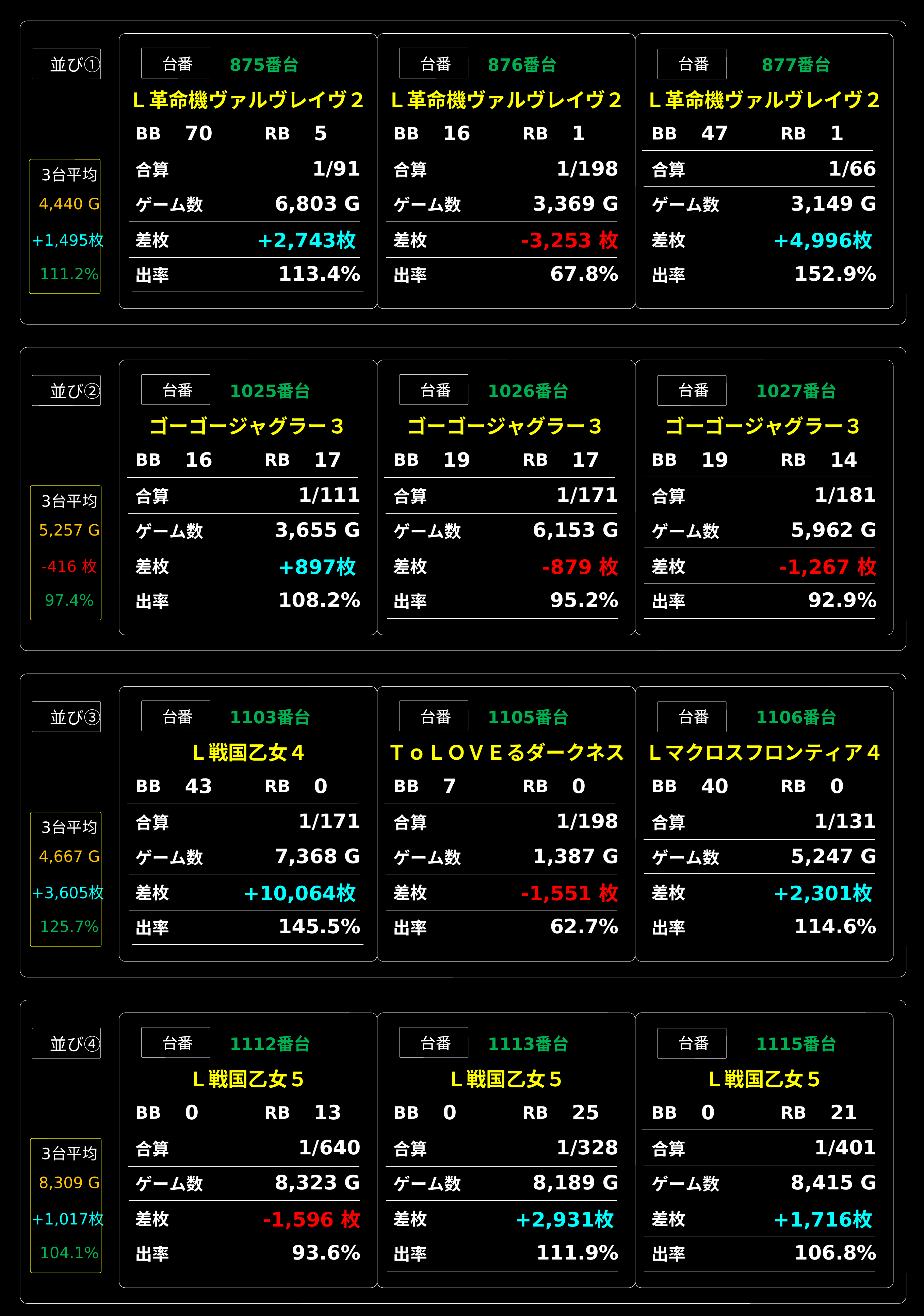Viewport: 924px width, 1316px height.
Task: Select the -879 枚 difference value
Action: coord(580,567)
